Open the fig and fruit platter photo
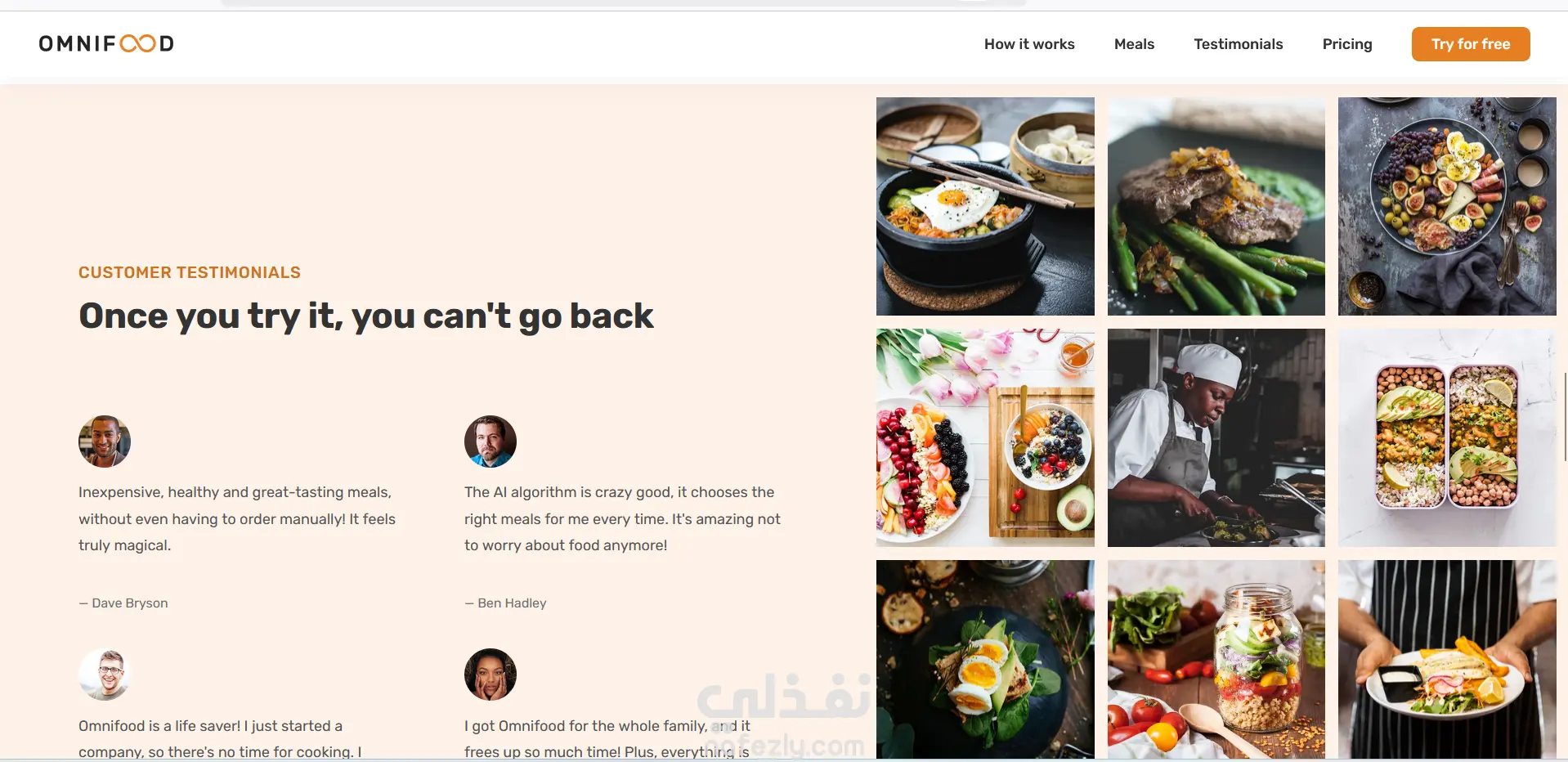The width and height of the screenshot is (1568, 762). pos(1447,206)
